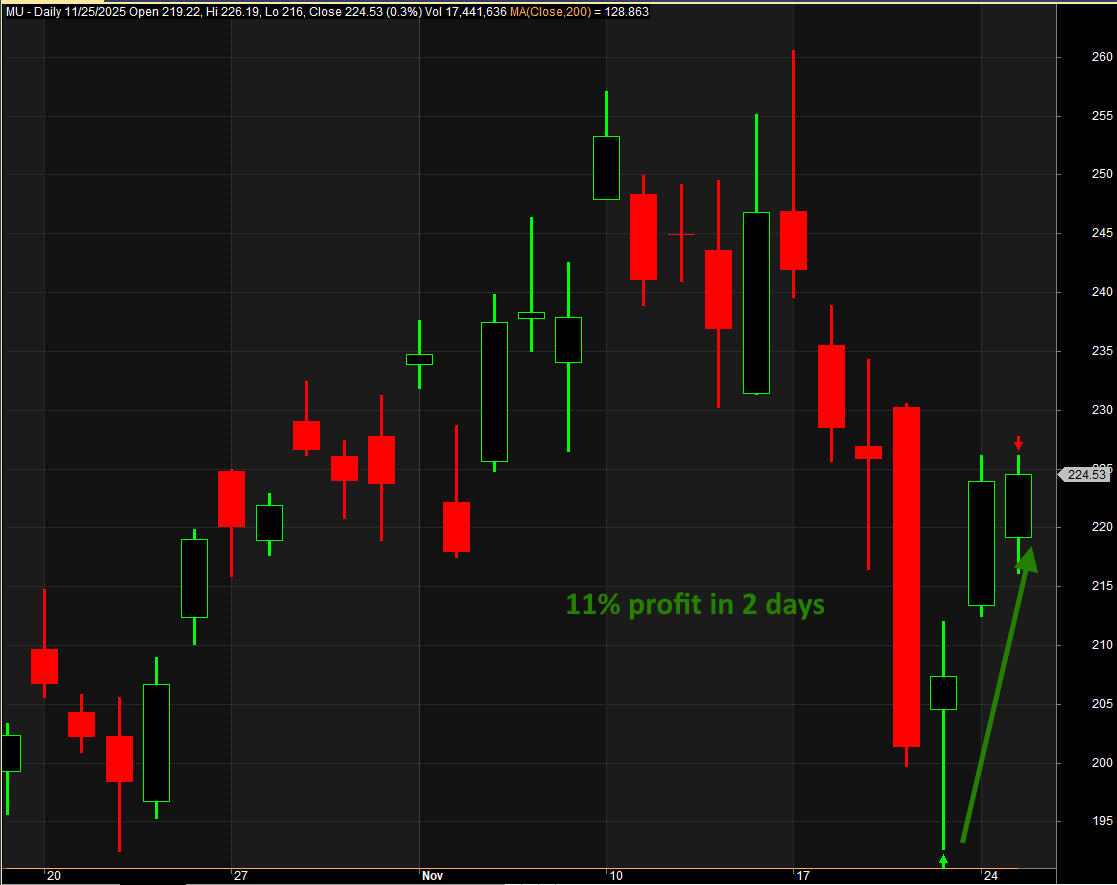Click the 224.53 current price tag
The image size is (1117, 885).
1087,475
